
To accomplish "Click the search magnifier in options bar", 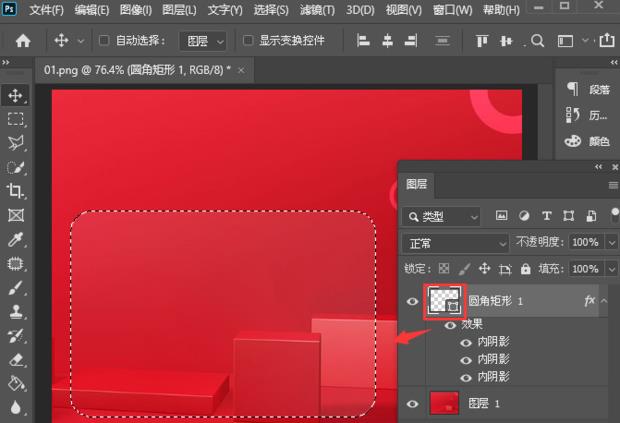I will pos(537,41).
